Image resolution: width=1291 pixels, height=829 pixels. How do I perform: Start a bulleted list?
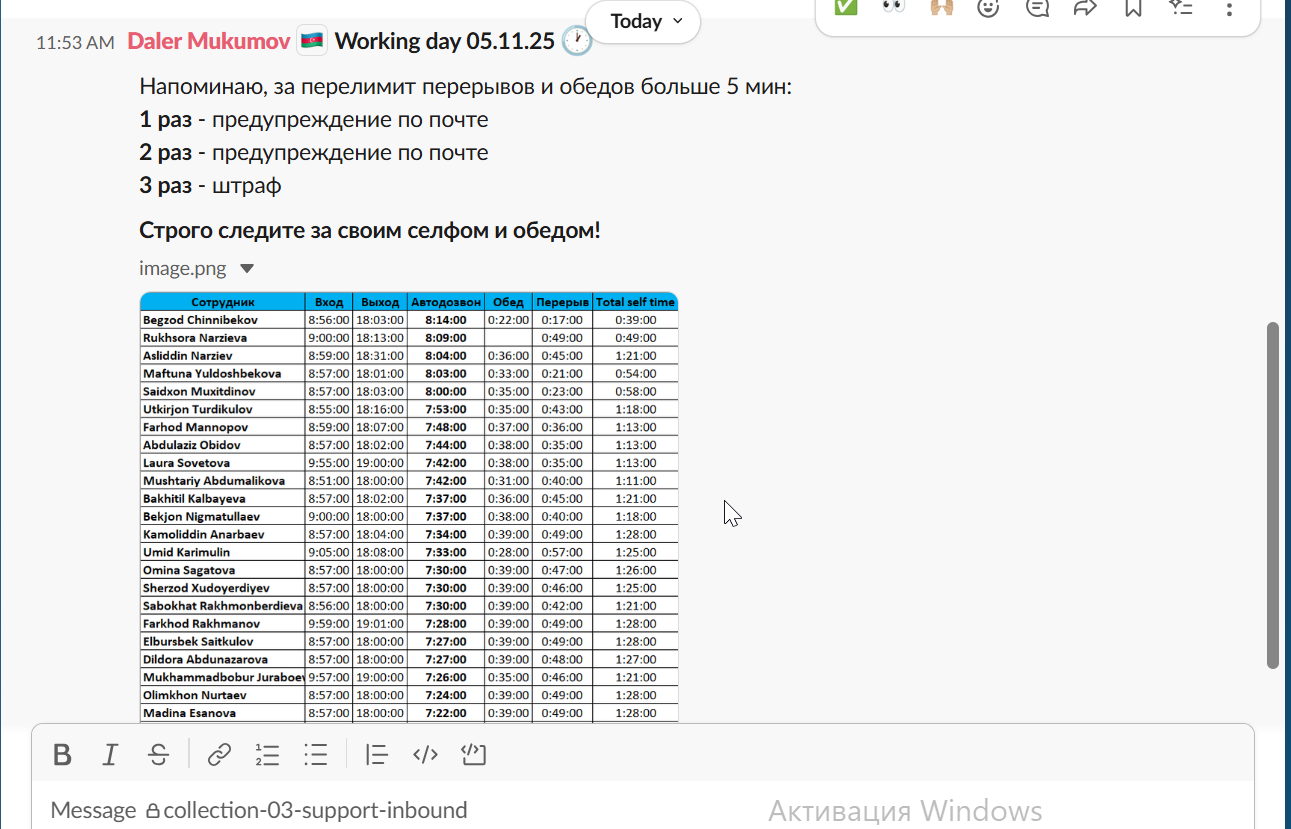click(x=316, y=755)
